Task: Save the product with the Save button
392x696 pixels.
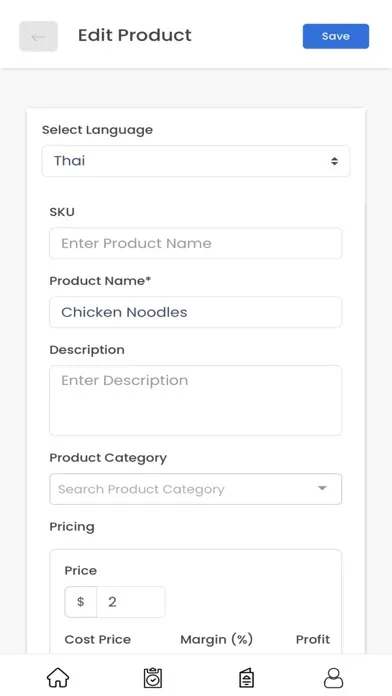Action: tap(336, 36)
